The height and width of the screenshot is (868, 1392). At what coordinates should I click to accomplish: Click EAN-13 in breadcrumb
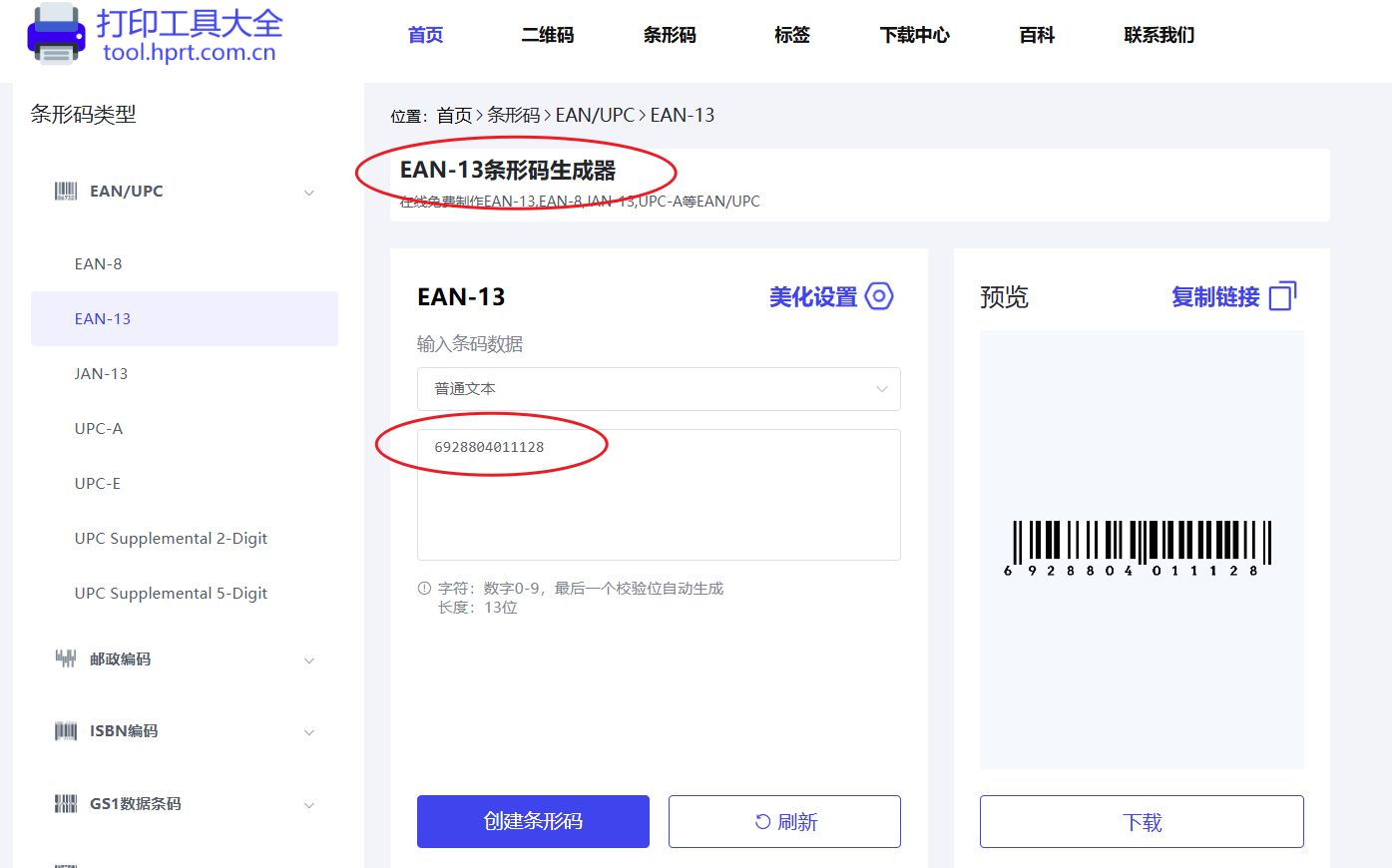683,115
